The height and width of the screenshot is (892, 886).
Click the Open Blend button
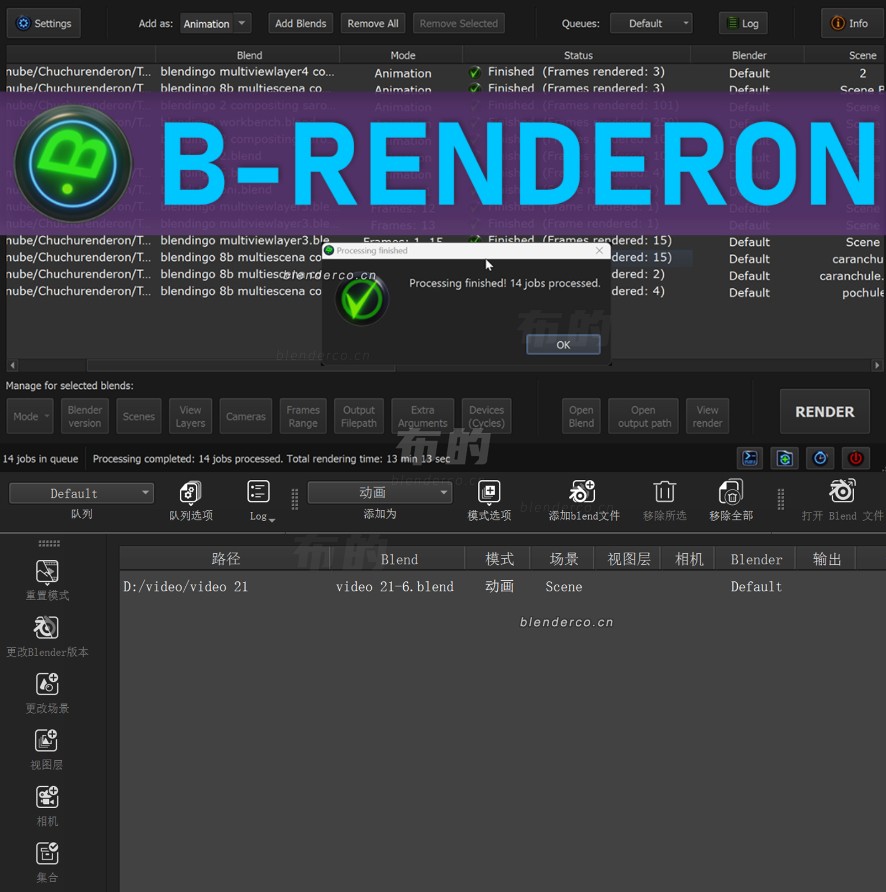click(x=581, y=416)
